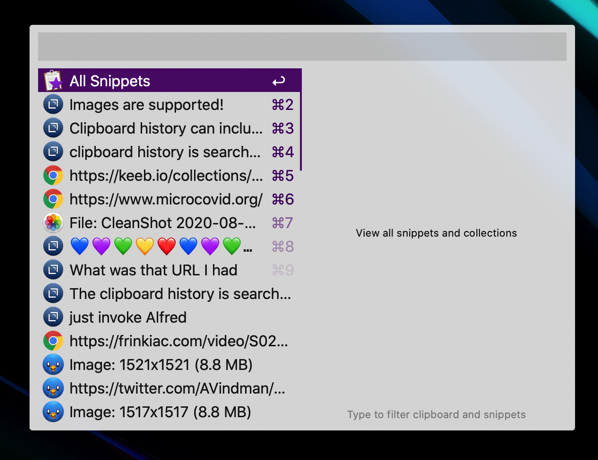Select 'The clipboard history is search...' row
This screenshot has height=460, width=598.
pos(170,294)
